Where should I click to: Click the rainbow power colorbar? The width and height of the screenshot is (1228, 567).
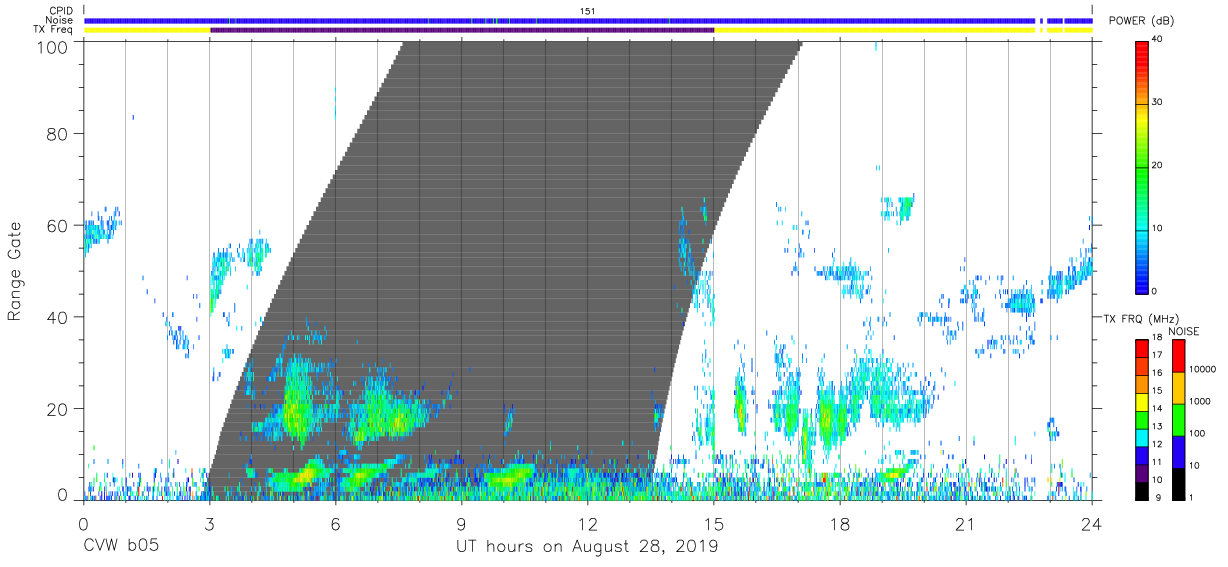point(1142,166)
